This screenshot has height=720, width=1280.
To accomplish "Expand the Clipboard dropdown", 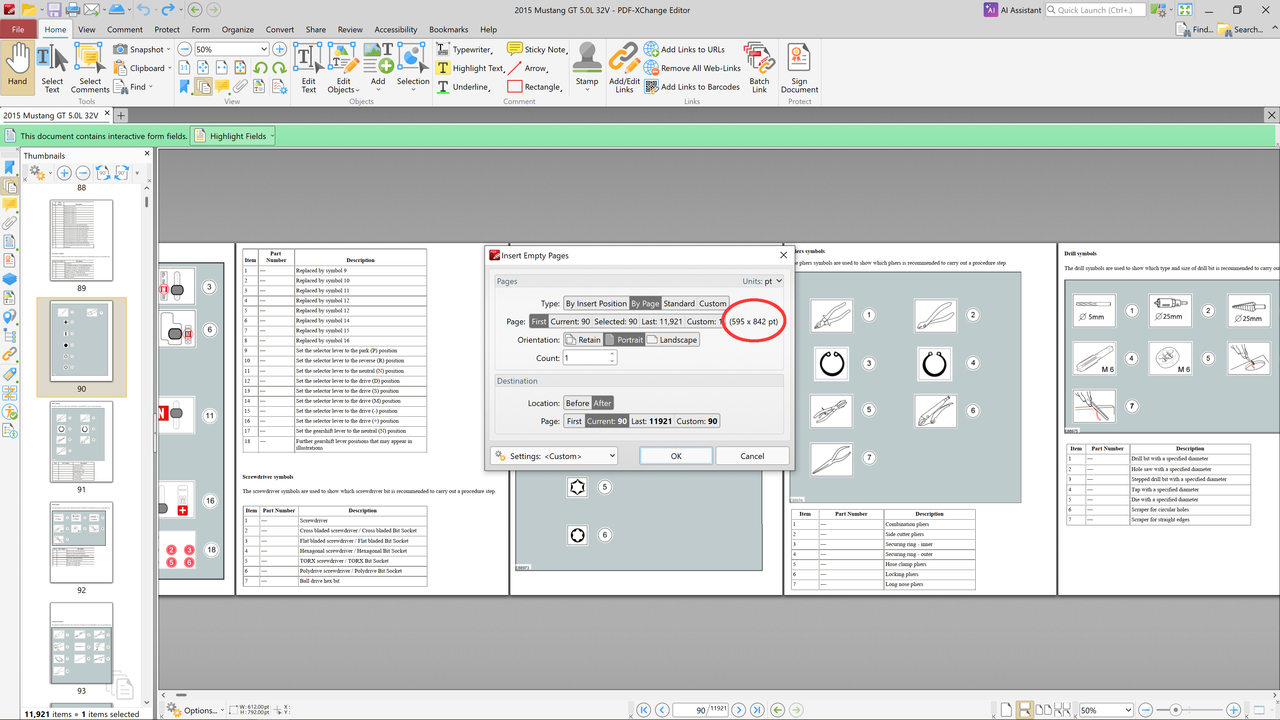I will point(170,68).
